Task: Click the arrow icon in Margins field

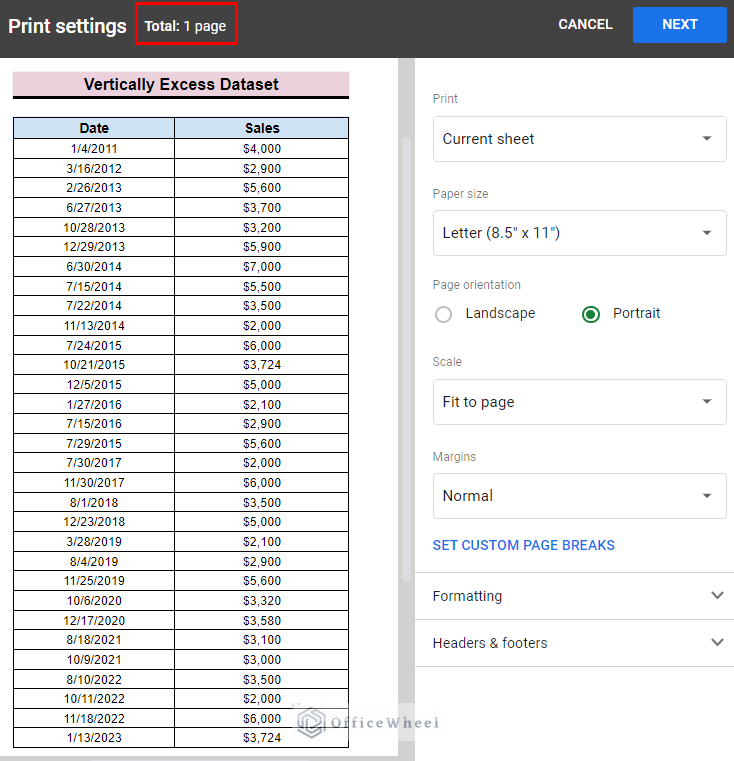Action: pyautogui.click(x=707, y=497)
